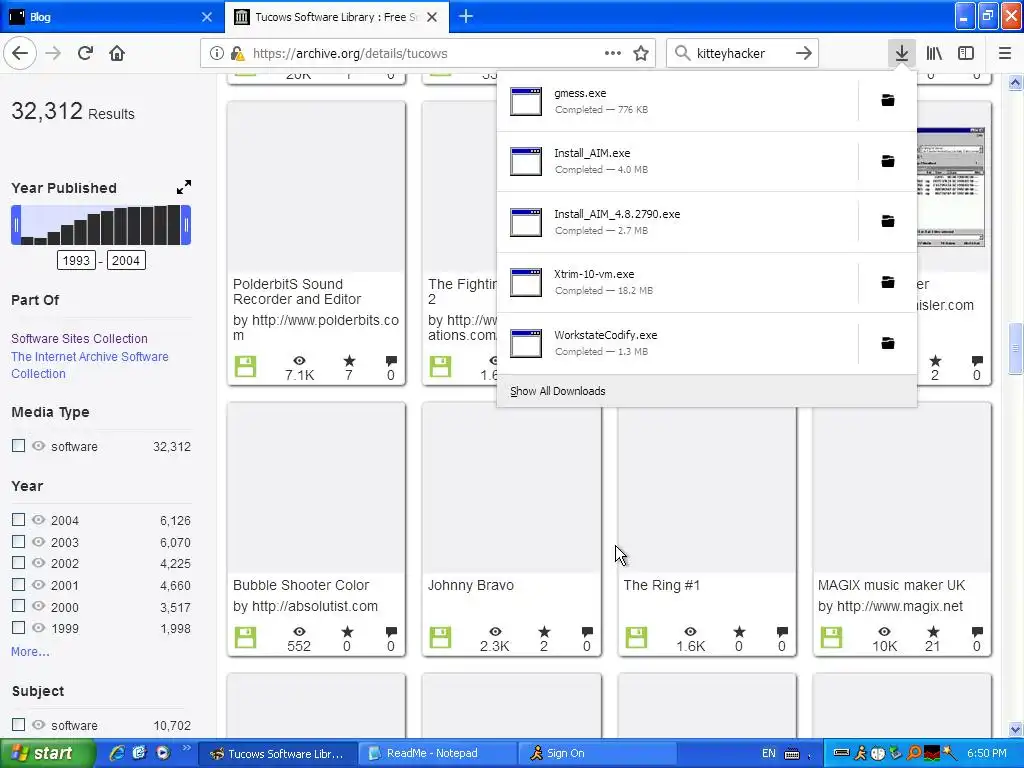Screen dimensions: 1024x768
Task: Grab the right handle of year range slider
Action: pos(186,225)
